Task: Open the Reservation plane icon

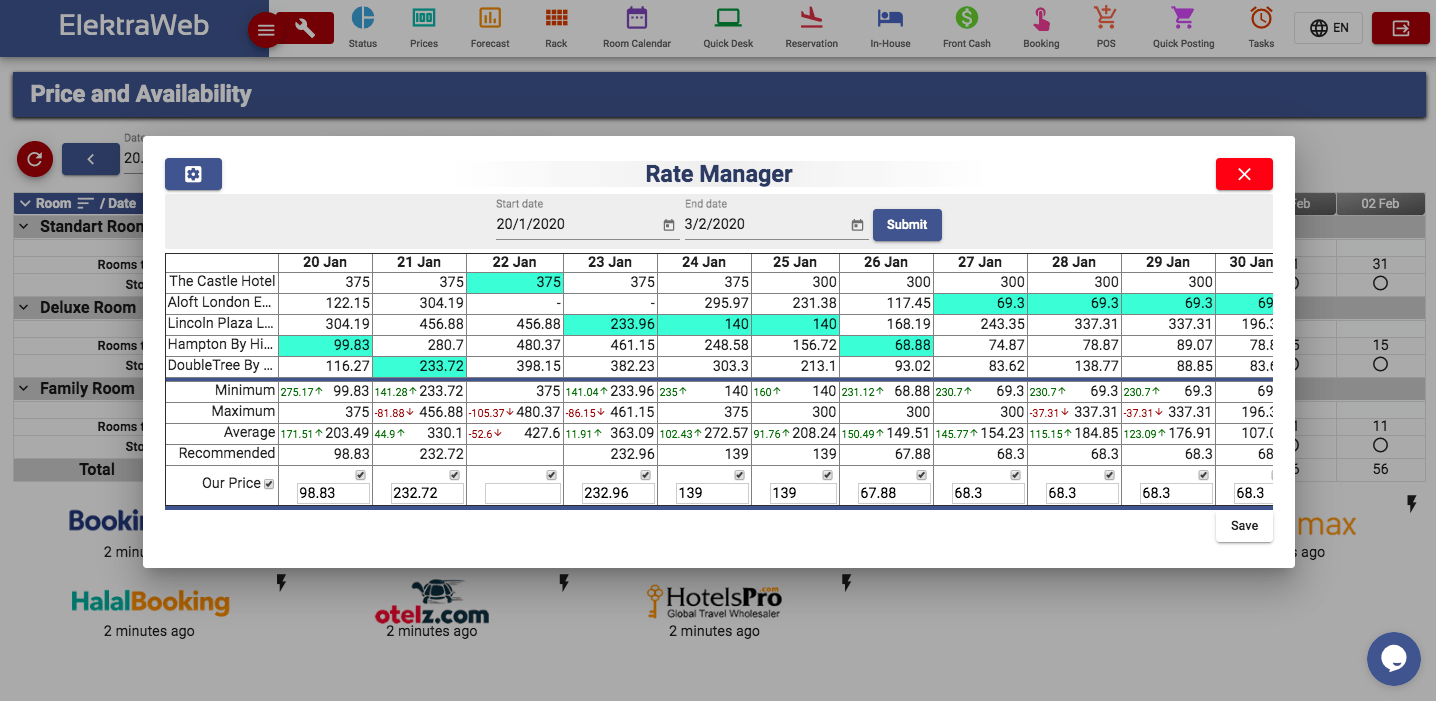Action: point(811,18)
